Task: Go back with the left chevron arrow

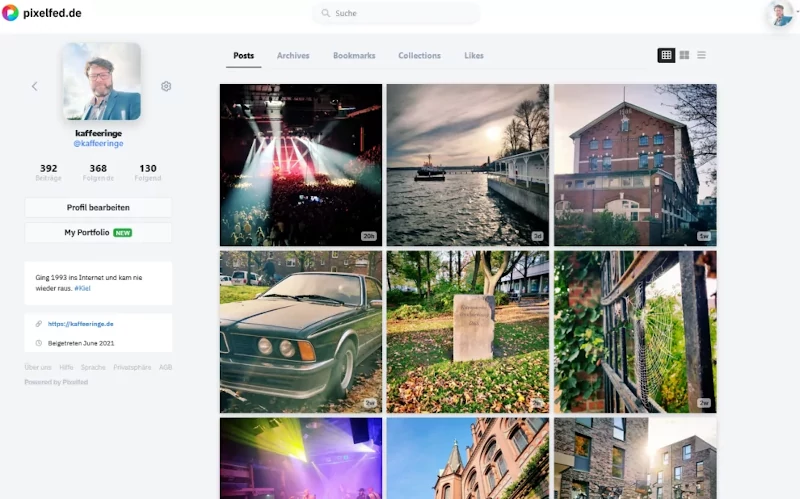Action: pyautogui.click(x=35, y=86)
